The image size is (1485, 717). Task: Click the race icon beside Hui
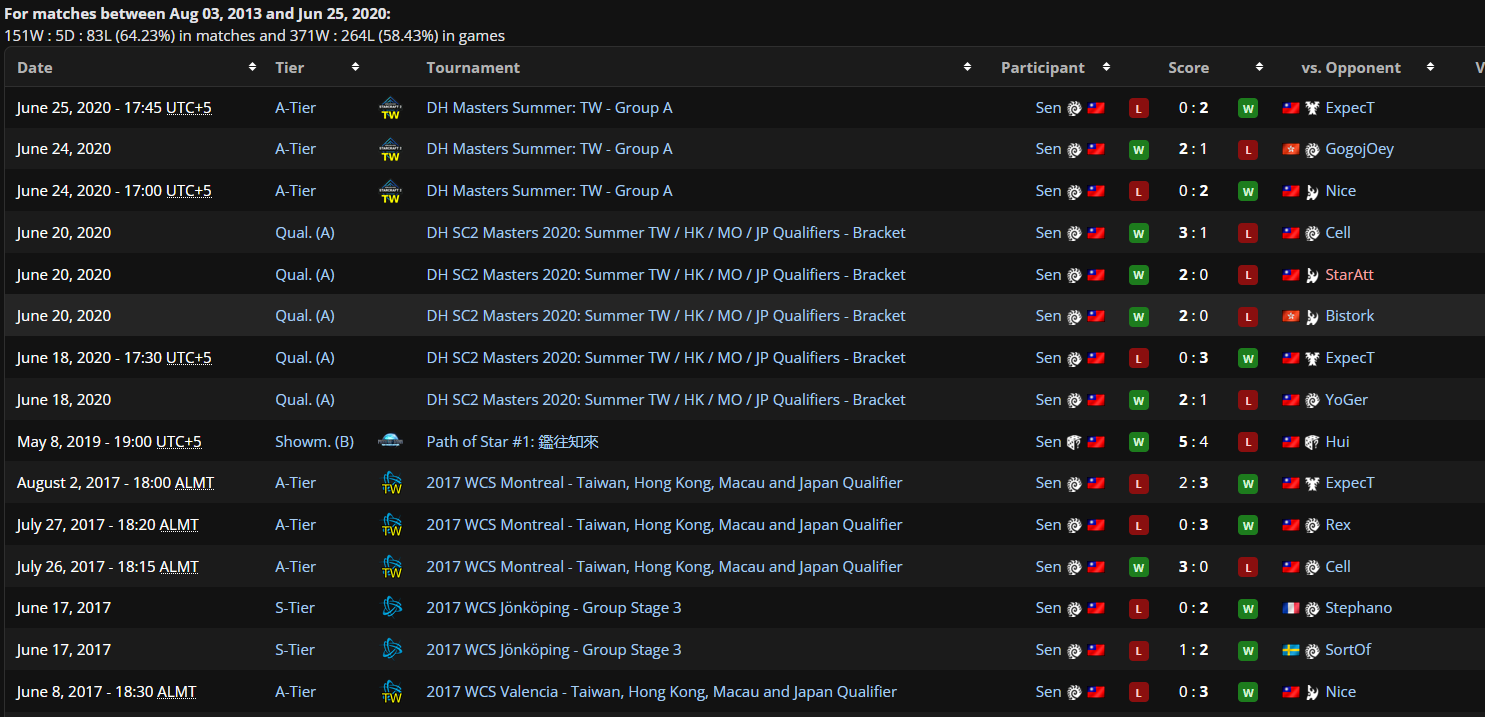pyautogui.click(x=1313, y=442)
